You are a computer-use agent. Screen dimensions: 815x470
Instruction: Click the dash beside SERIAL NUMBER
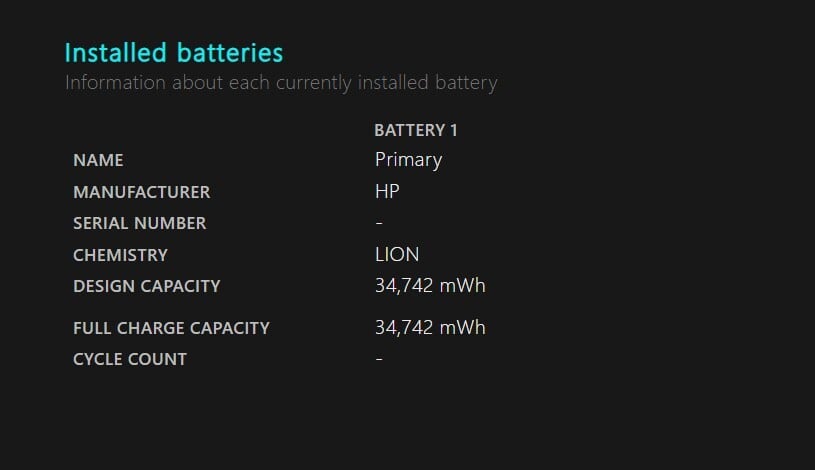click(x=379, y=223)
